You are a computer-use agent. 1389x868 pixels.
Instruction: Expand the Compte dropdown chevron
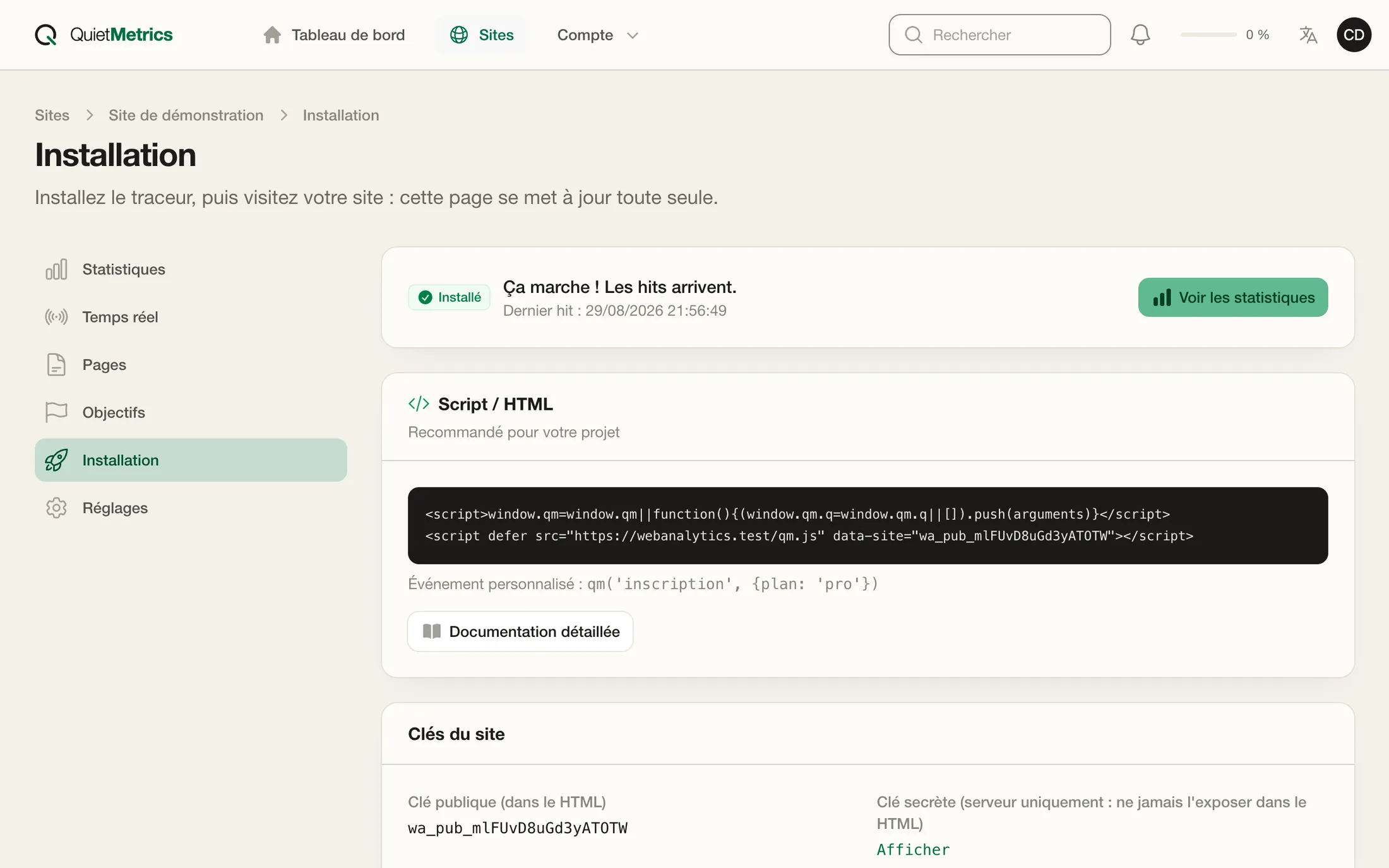pos(632,35)
